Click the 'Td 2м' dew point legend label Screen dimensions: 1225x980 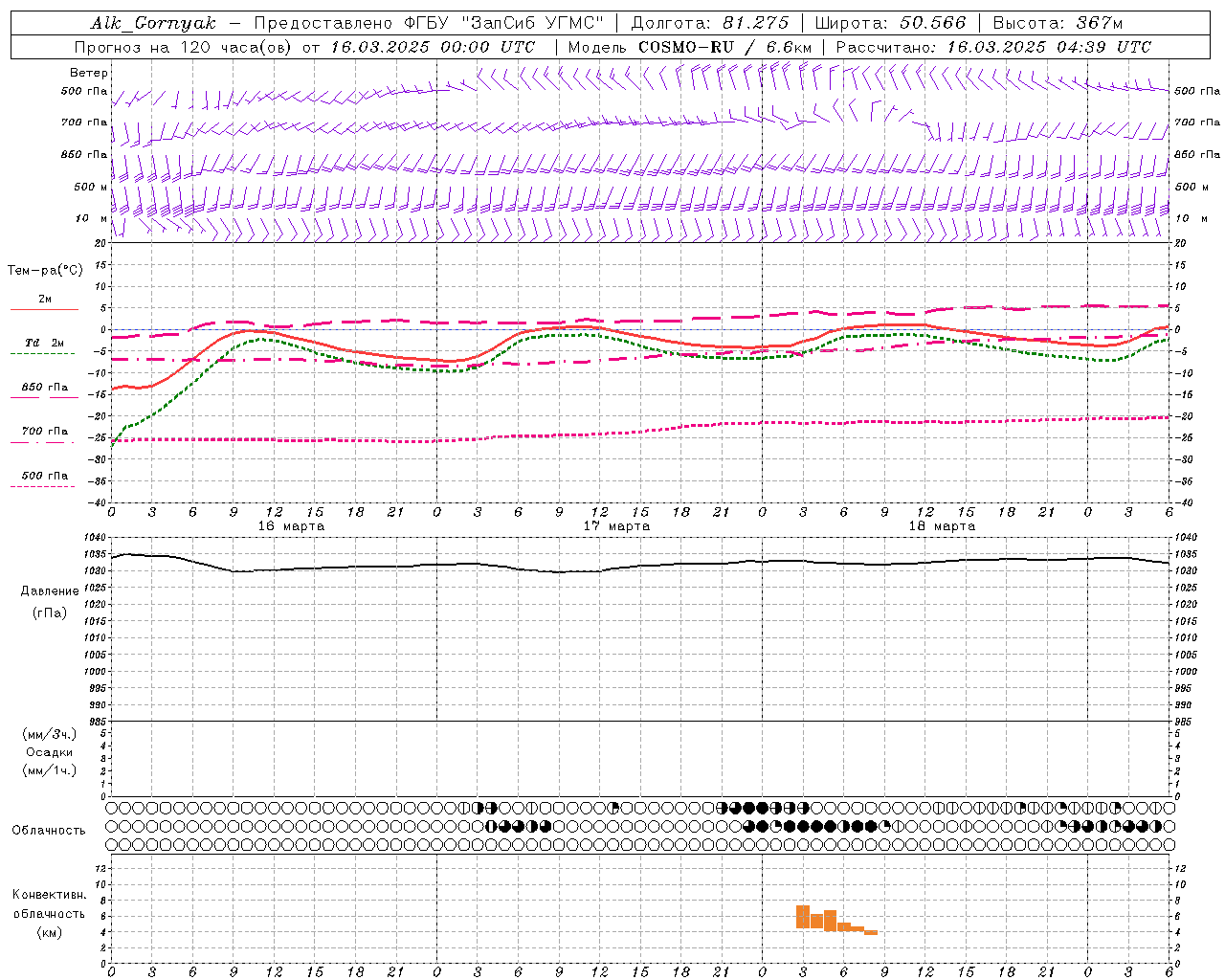click(x=45, y=343)
